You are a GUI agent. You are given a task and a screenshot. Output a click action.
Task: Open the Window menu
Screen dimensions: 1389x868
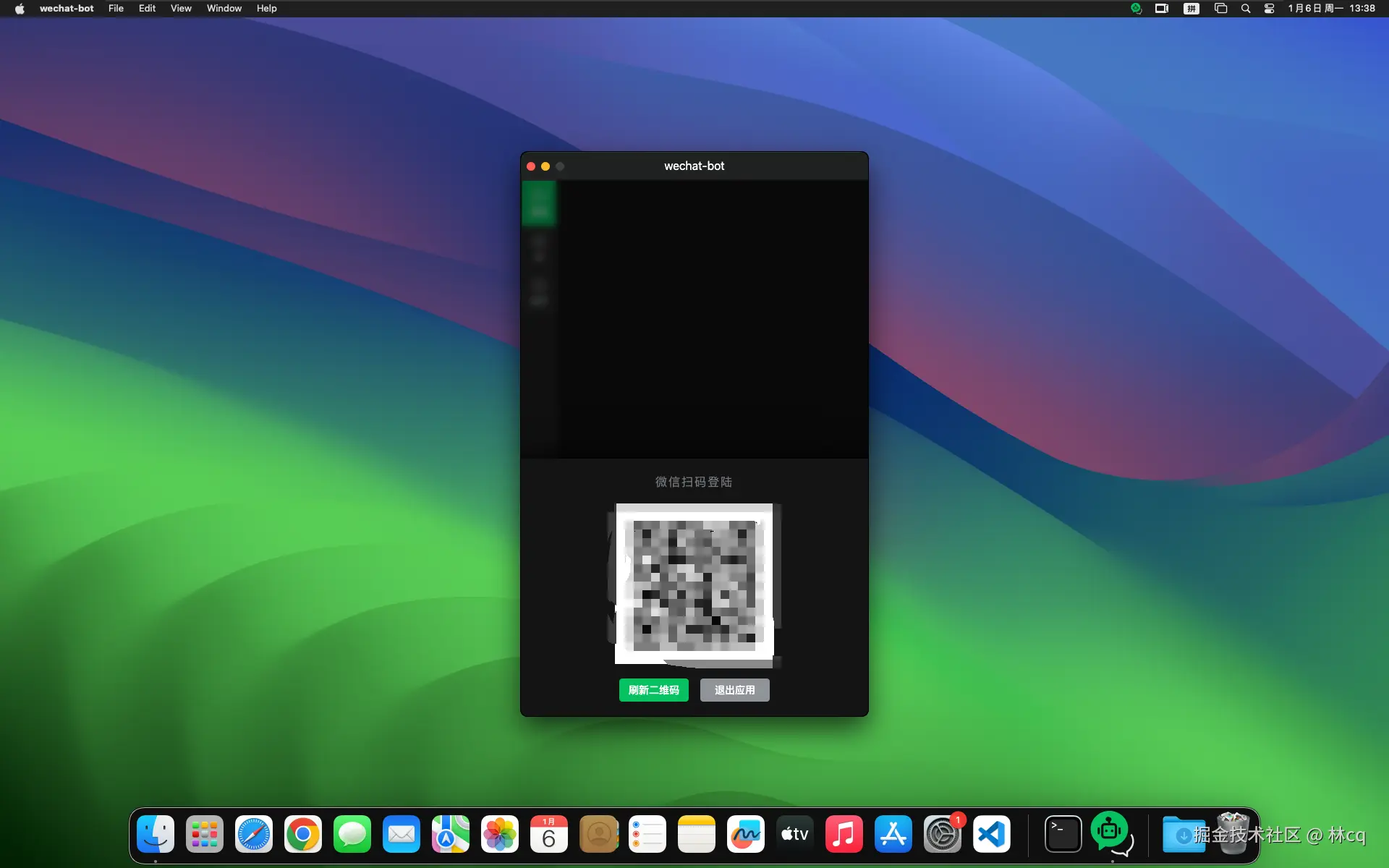coord(224,9)
